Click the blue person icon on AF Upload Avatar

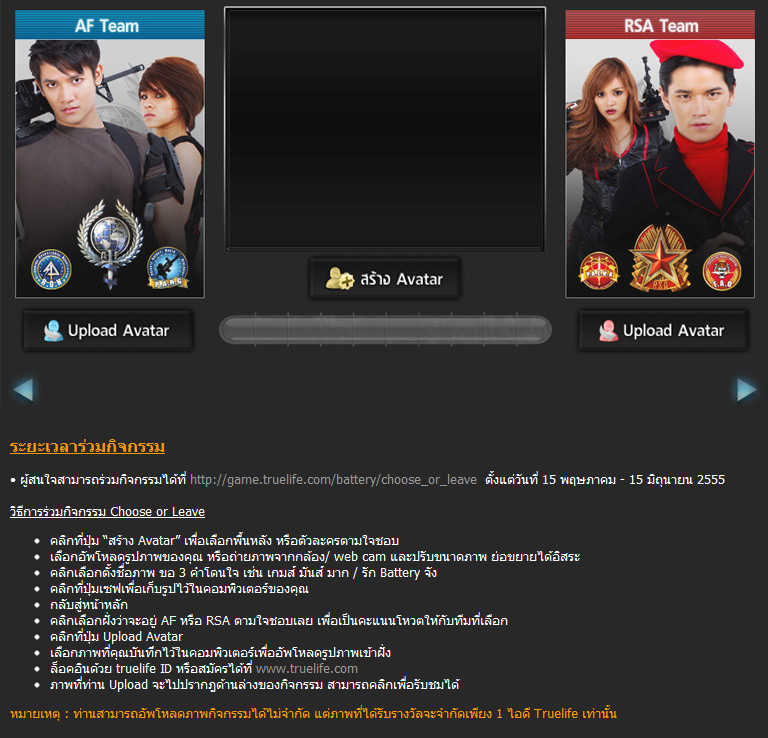(x=53, y=331)
